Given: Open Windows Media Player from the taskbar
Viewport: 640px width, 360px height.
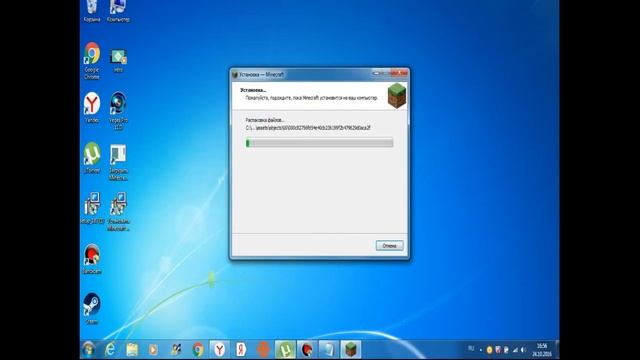Looking at the screenshot, I should point(153,349).
